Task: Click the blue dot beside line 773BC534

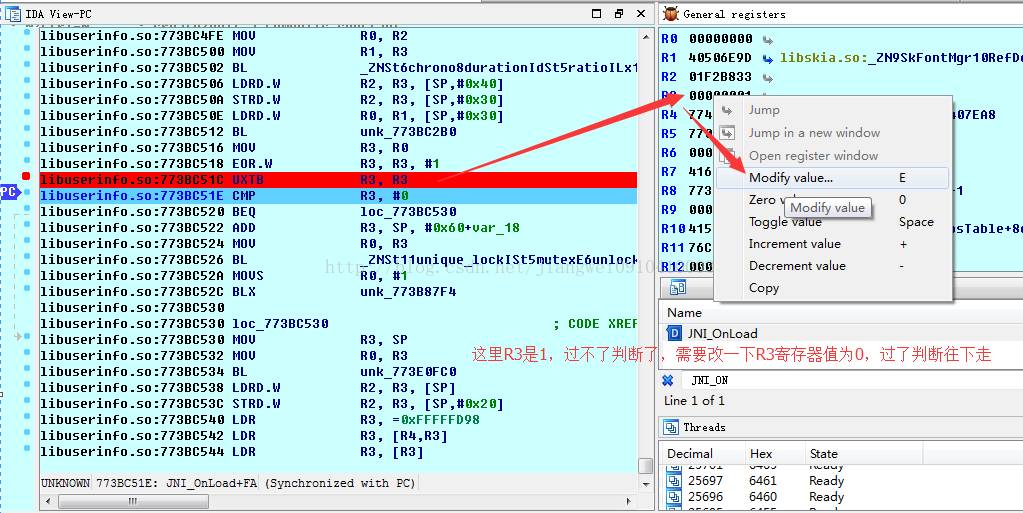Action: pos(27,368)
